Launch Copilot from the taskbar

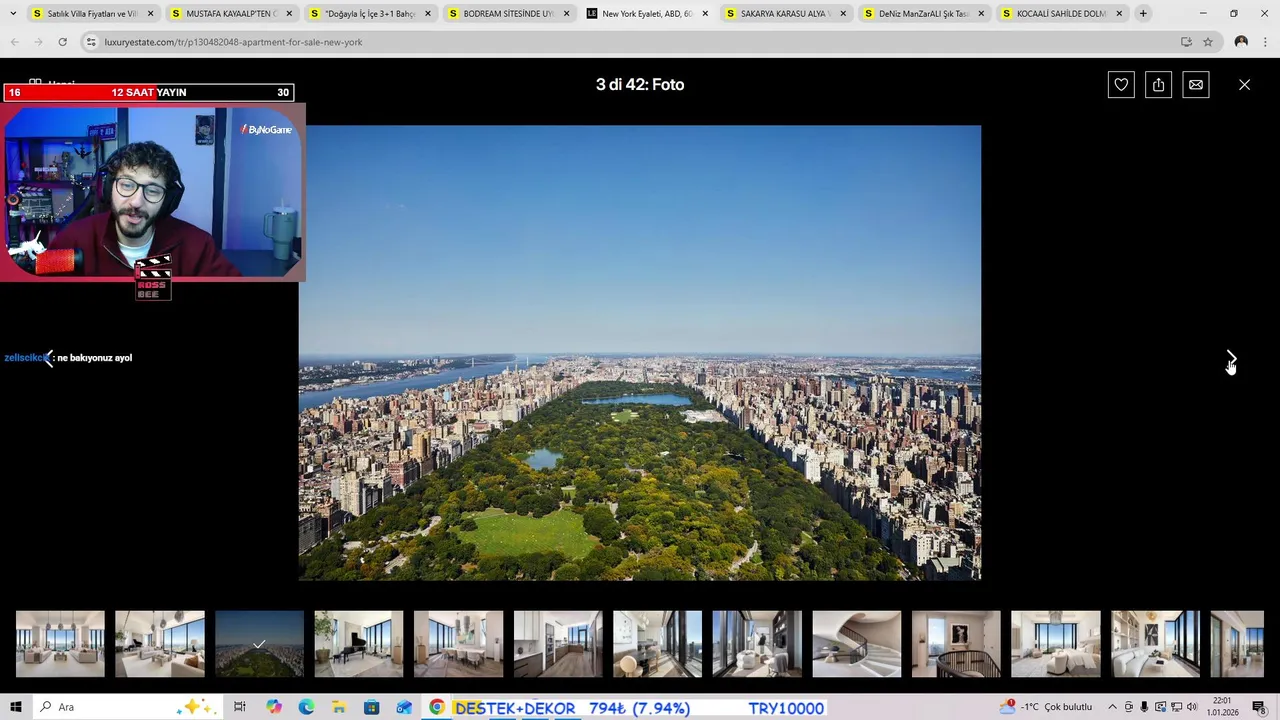274,707
